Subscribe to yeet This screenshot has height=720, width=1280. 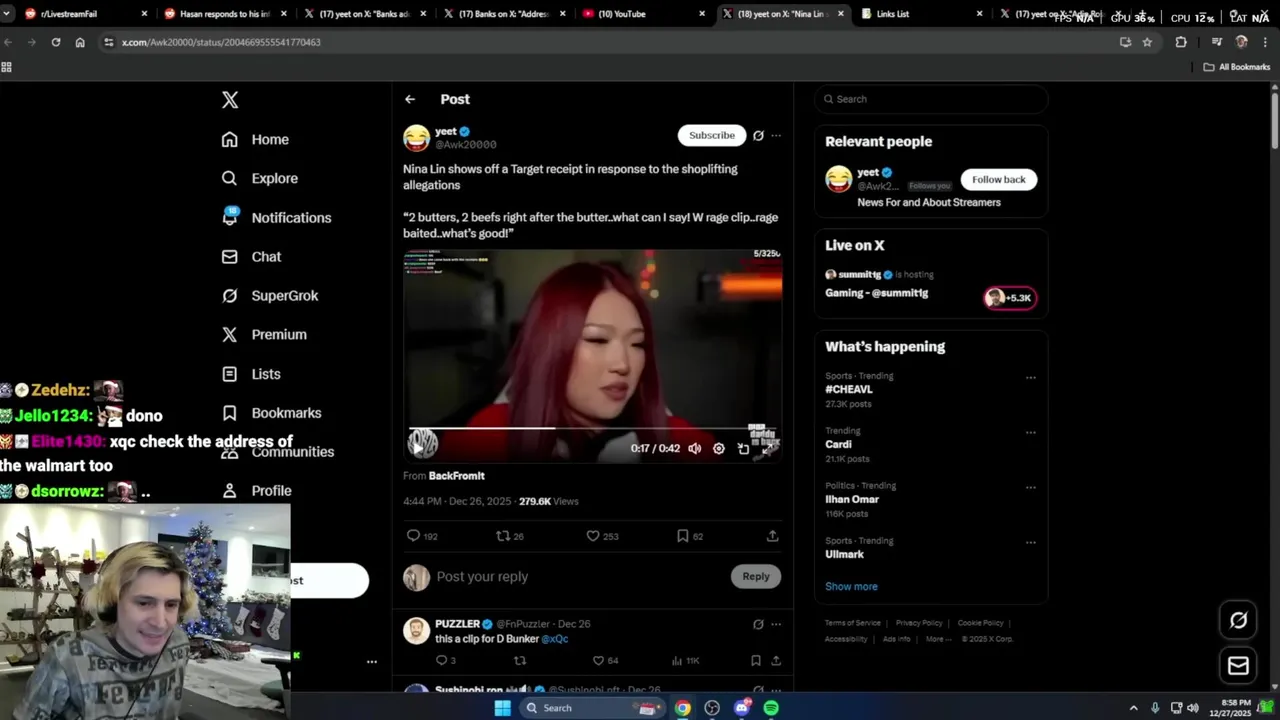(x=712, y=135)
